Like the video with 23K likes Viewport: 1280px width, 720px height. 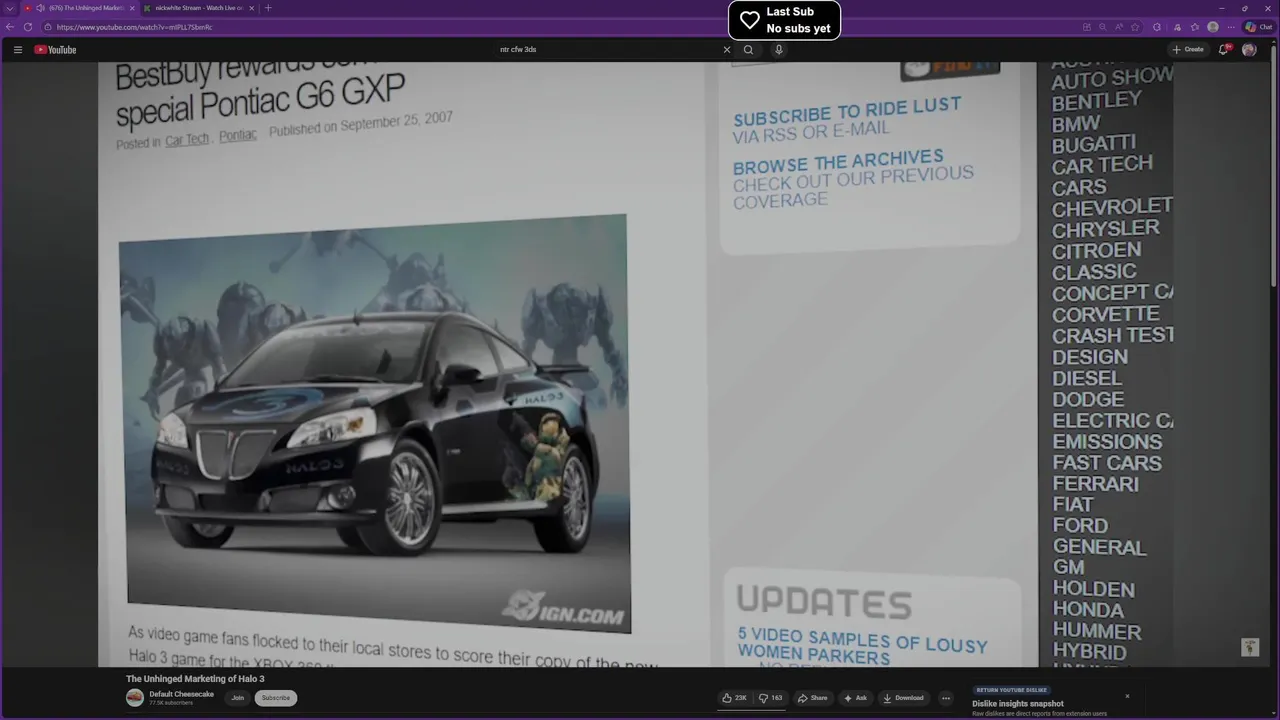tap(735, 698)
